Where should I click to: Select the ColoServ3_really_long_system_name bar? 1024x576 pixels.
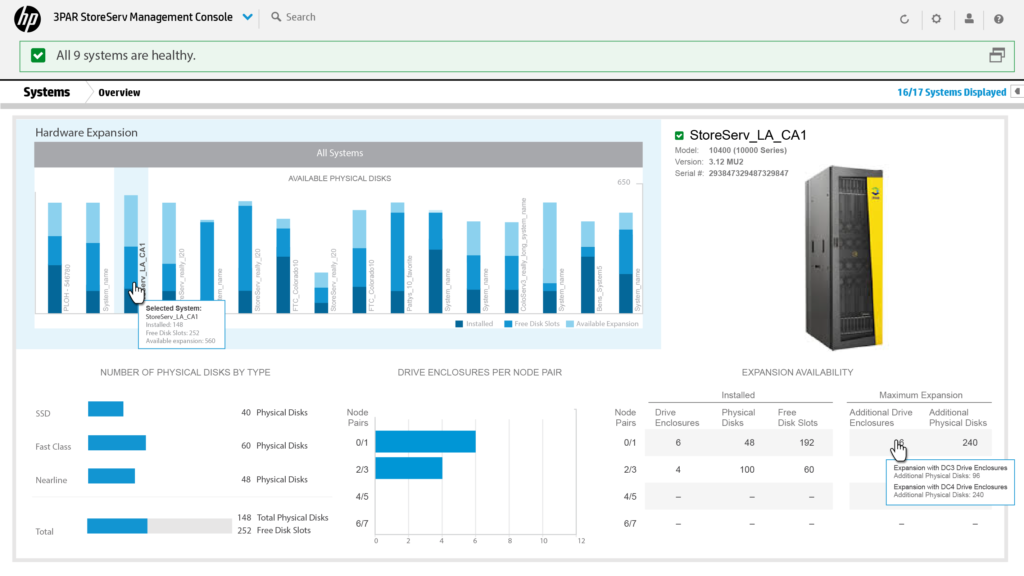[x=512, y=268]
